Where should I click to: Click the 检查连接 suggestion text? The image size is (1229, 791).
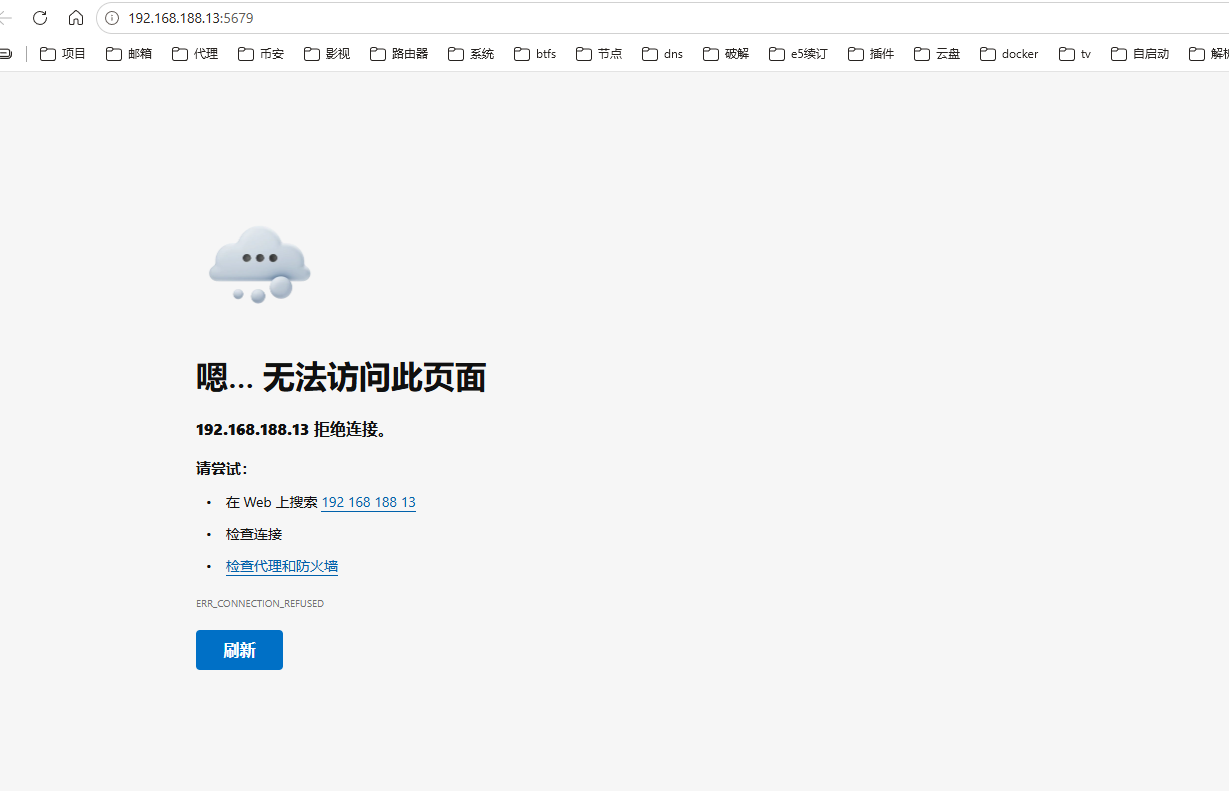click(x=254, y=534)
